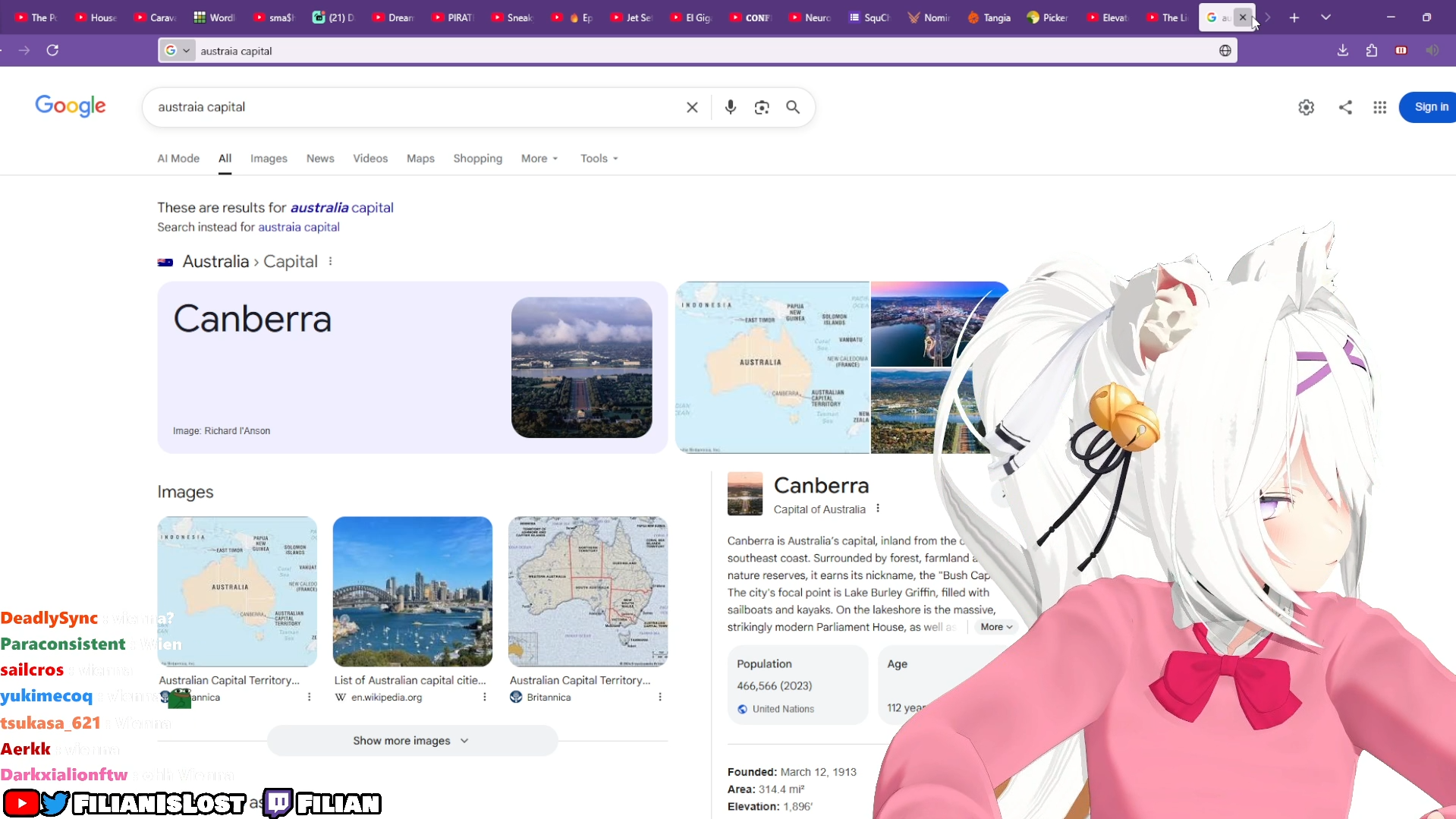Open the Google apps grid

point(1379,108)
